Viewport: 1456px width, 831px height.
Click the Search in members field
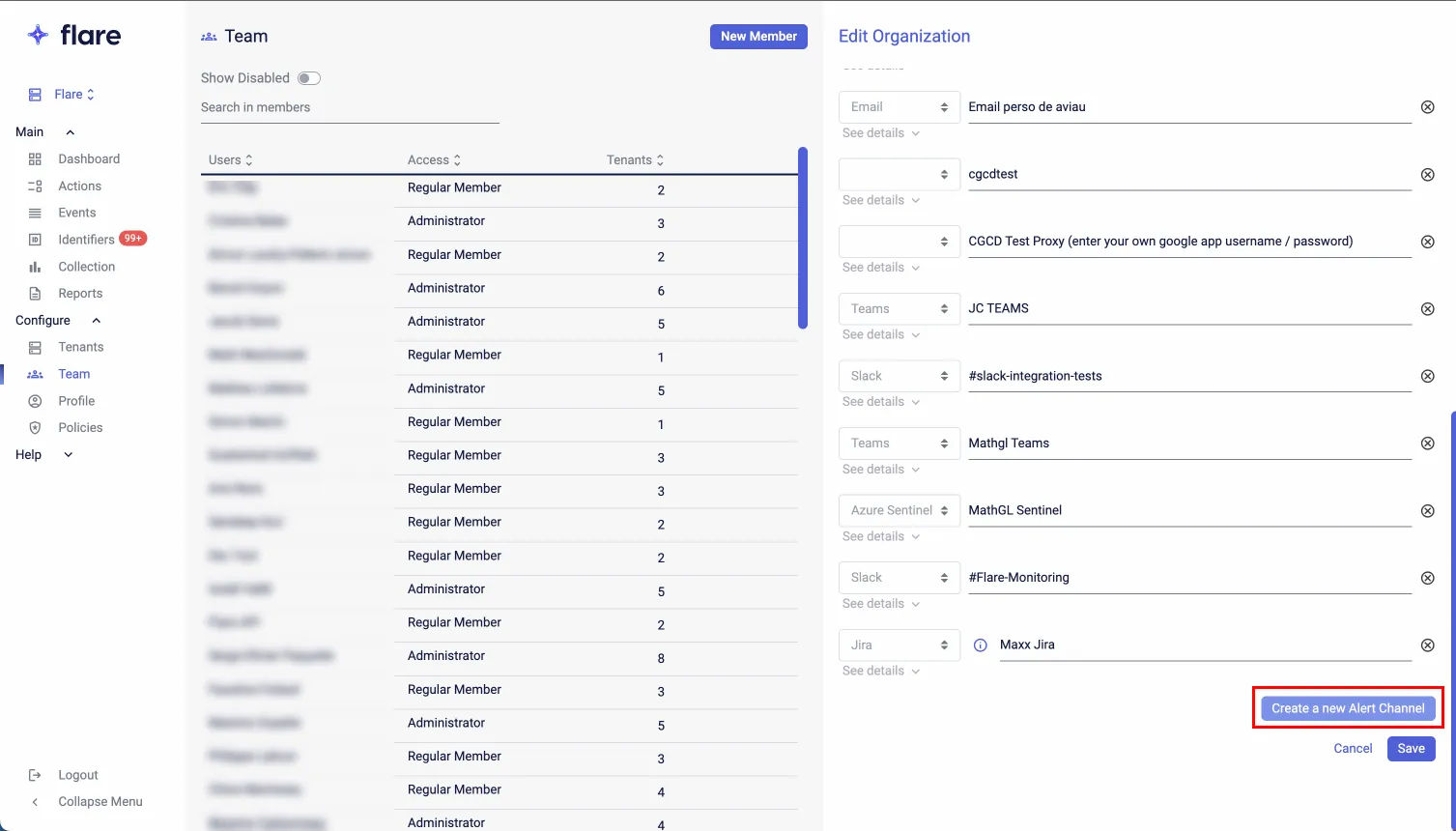coord(350,108)
